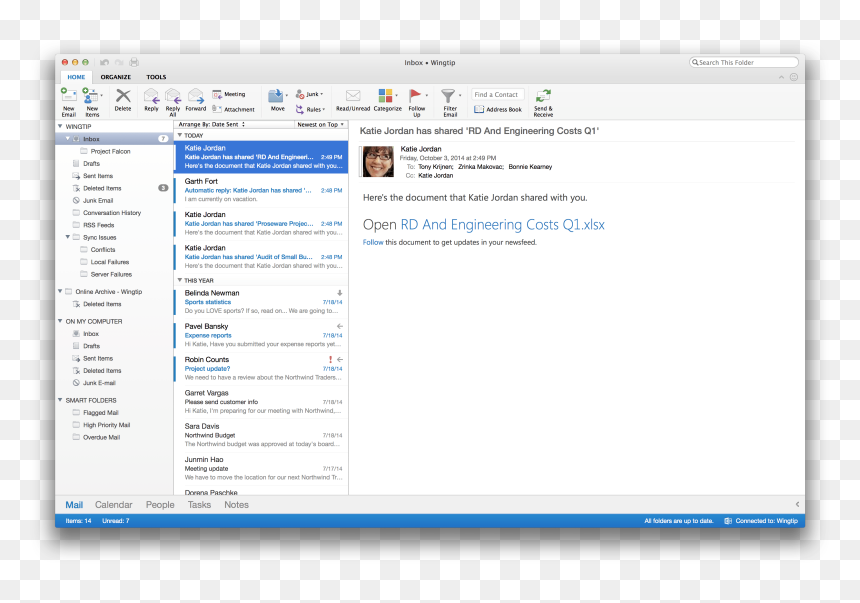Screen dimensions: 860x603
Task: Click the smiley feedback icon
Action: tap(794, 77)
